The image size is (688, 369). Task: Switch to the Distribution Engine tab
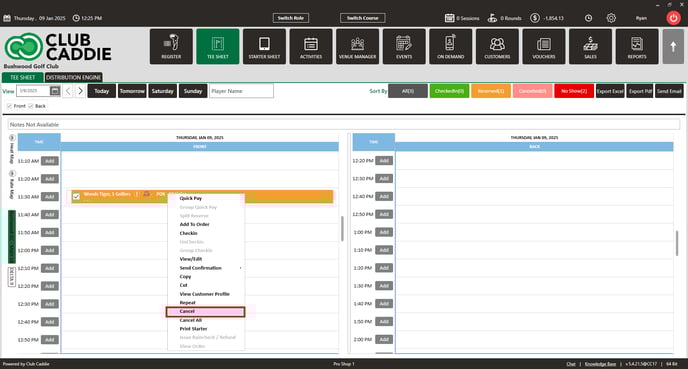pos(73,77)
